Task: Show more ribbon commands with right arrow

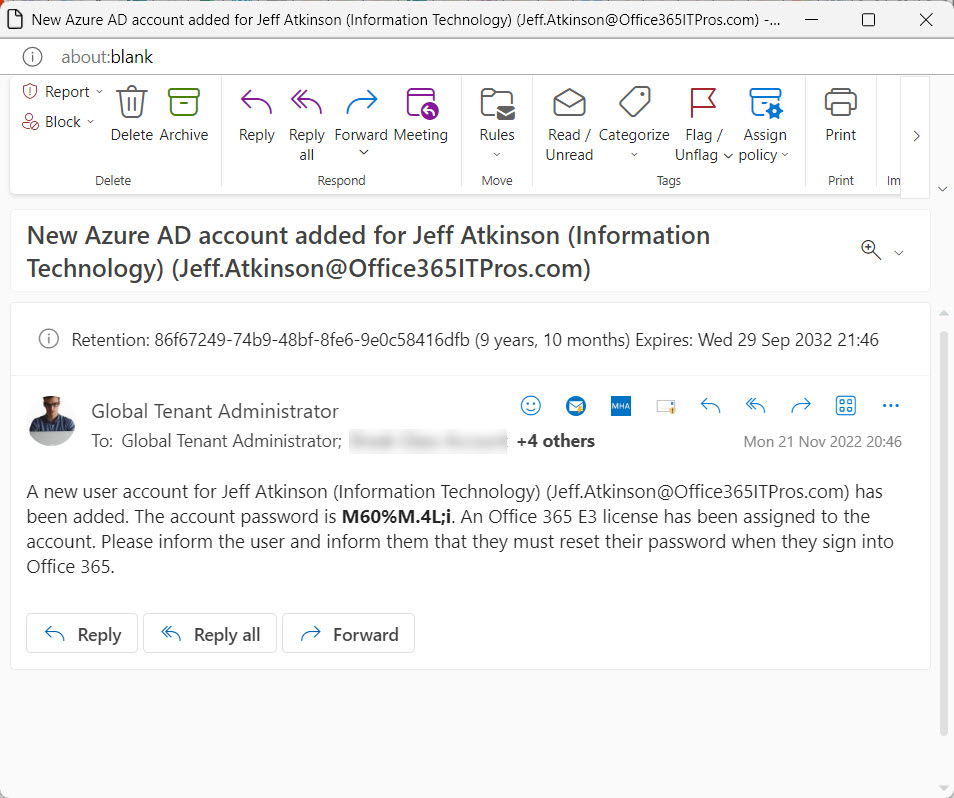Action: (916, 136)
